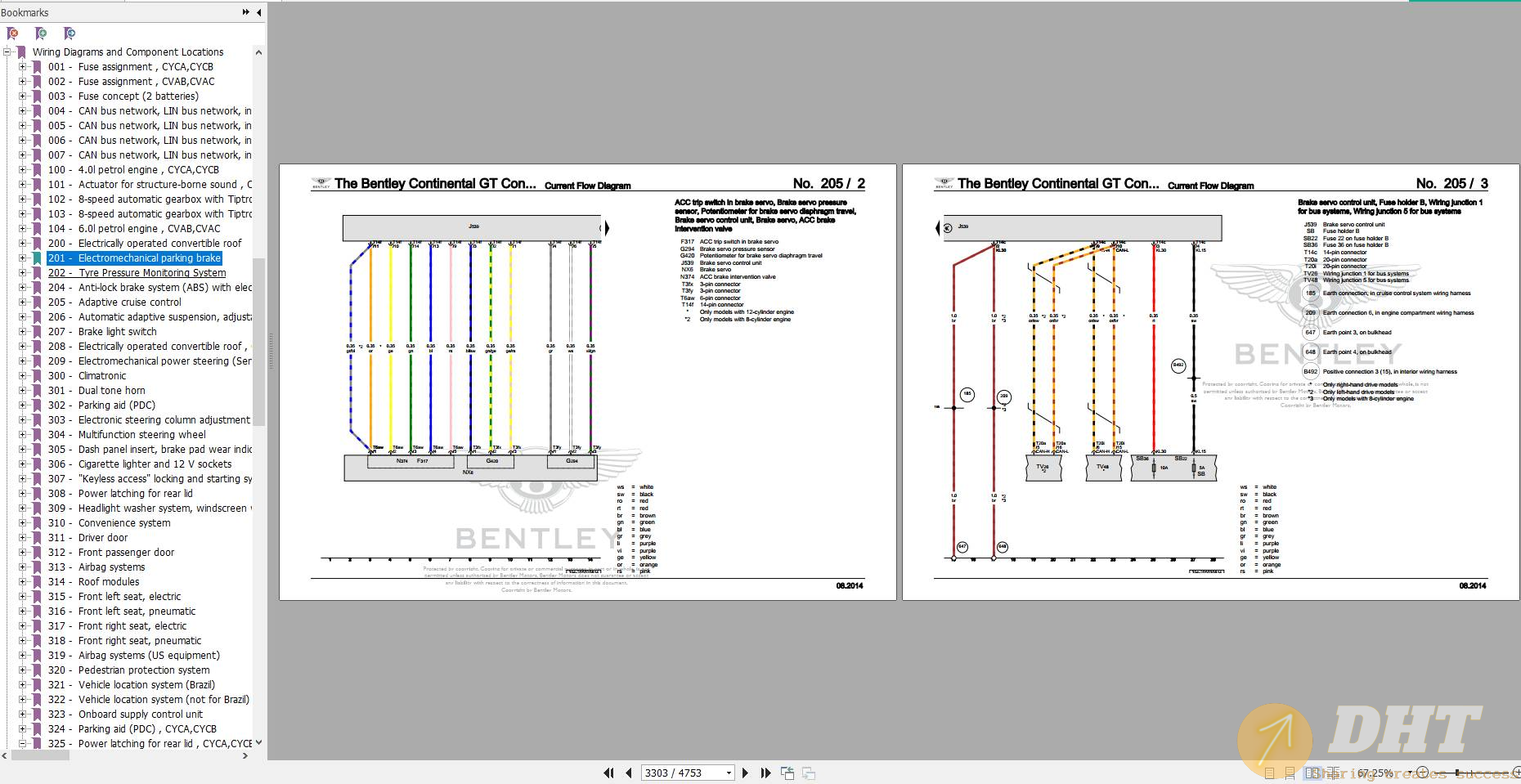This screenshot has height=784, width=1521.
Task: Select bookmark 202 - Tyre Pressure Monitoring System
Action: [137, 272]
